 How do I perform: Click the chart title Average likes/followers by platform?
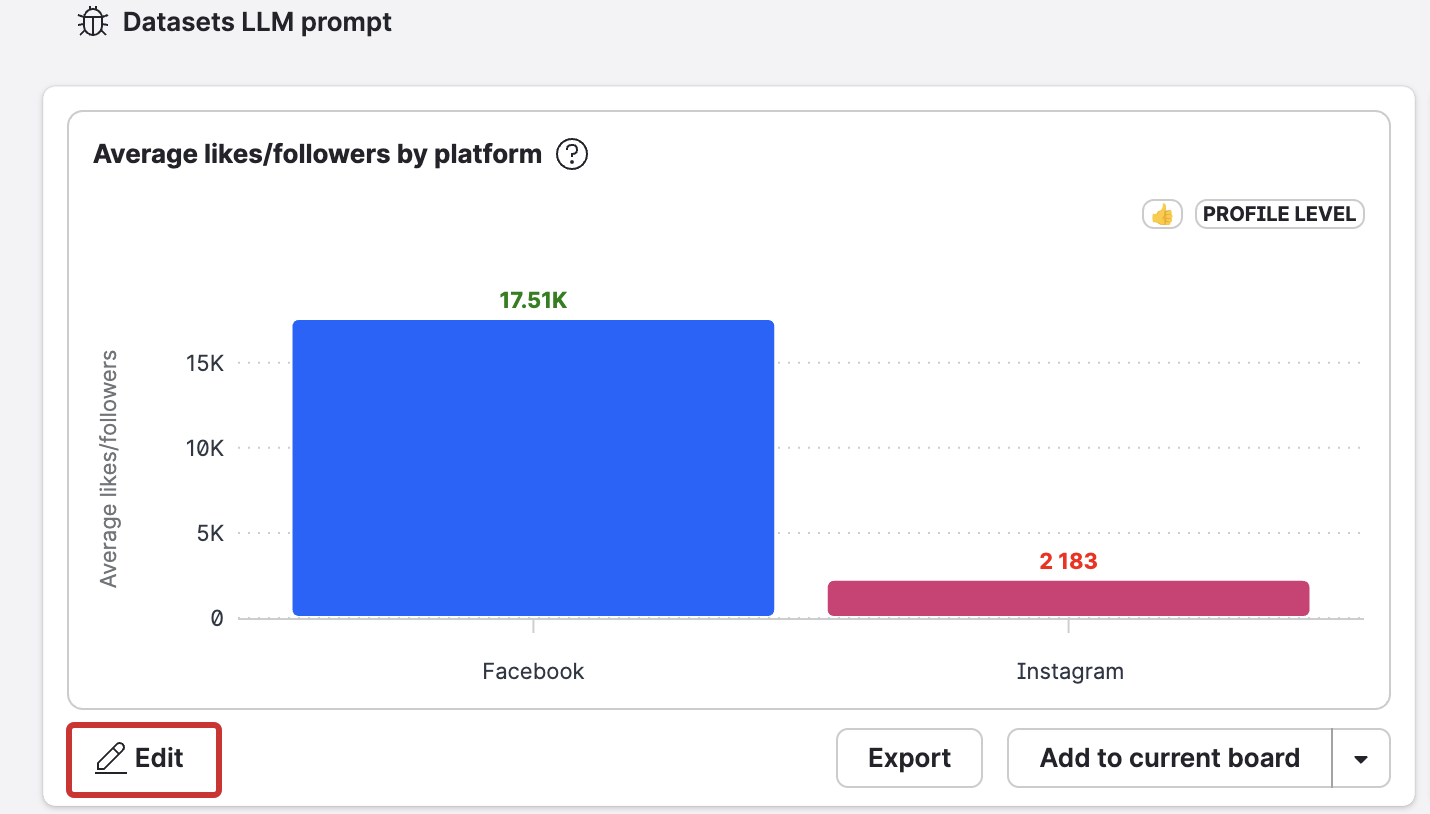click(317, 155)
